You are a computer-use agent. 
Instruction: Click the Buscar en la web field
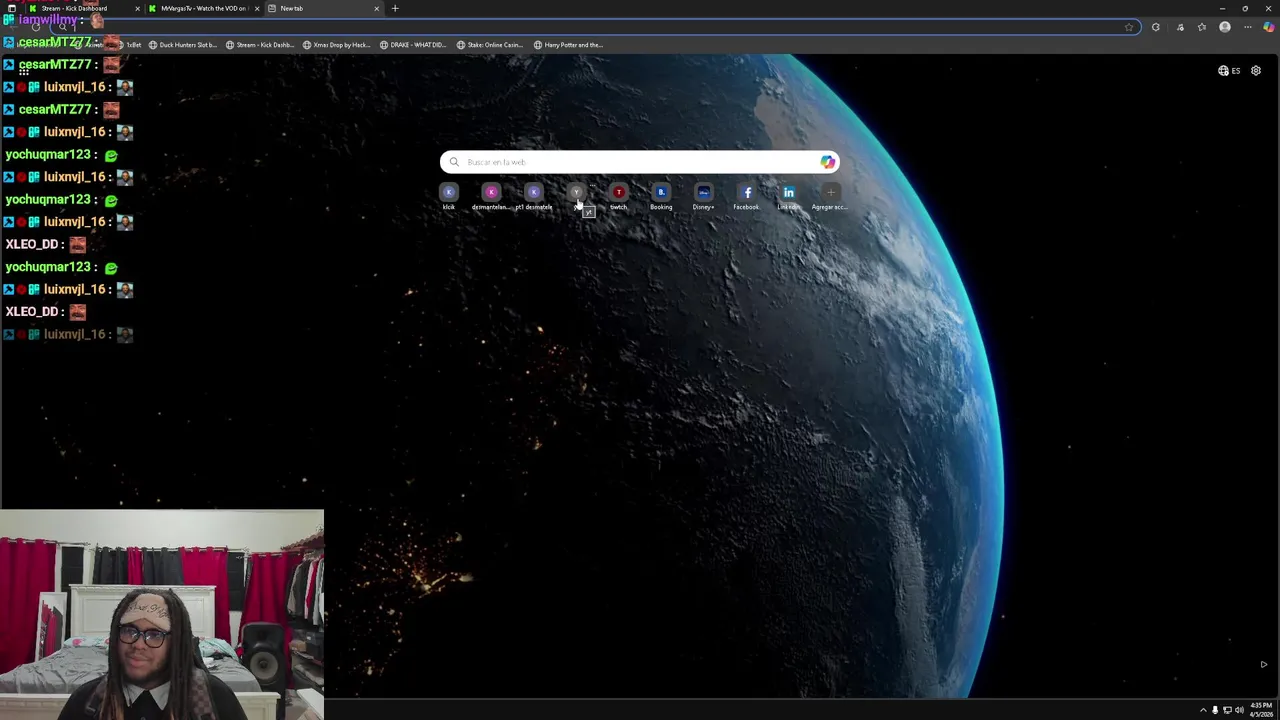(x=640, y=162)
